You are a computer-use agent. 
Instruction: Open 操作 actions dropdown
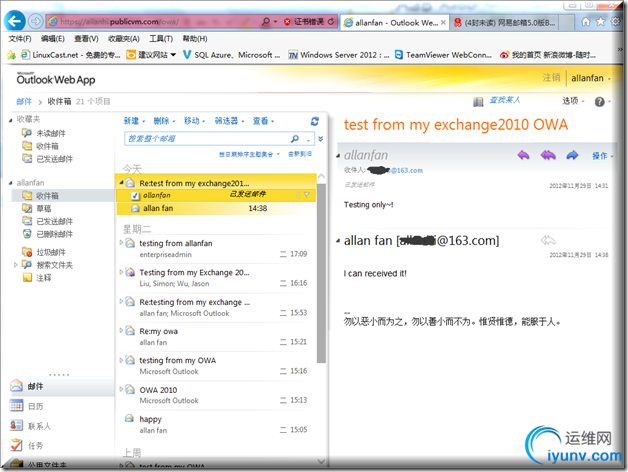(603, 156)
